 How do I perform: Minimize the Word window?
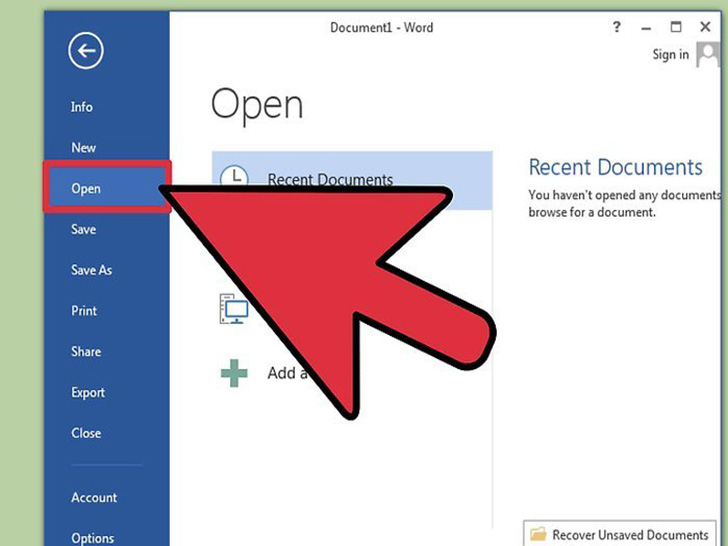[646, 28]
